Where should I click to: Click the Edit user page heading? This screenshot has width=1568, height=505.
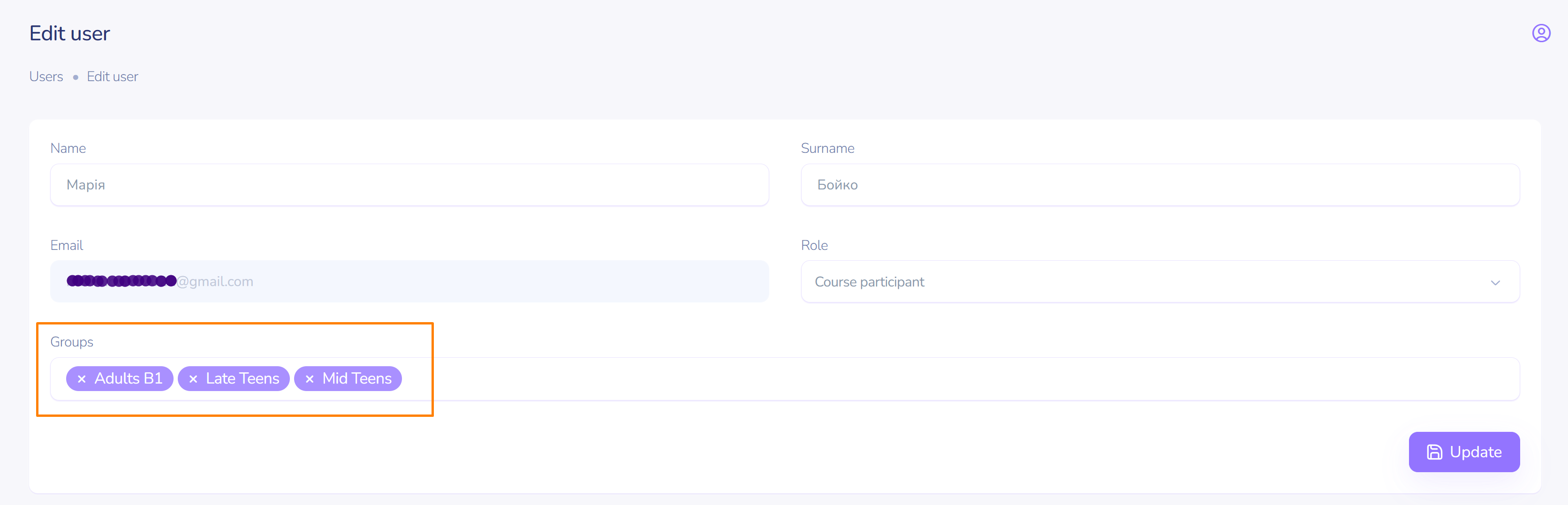point(69,33)
